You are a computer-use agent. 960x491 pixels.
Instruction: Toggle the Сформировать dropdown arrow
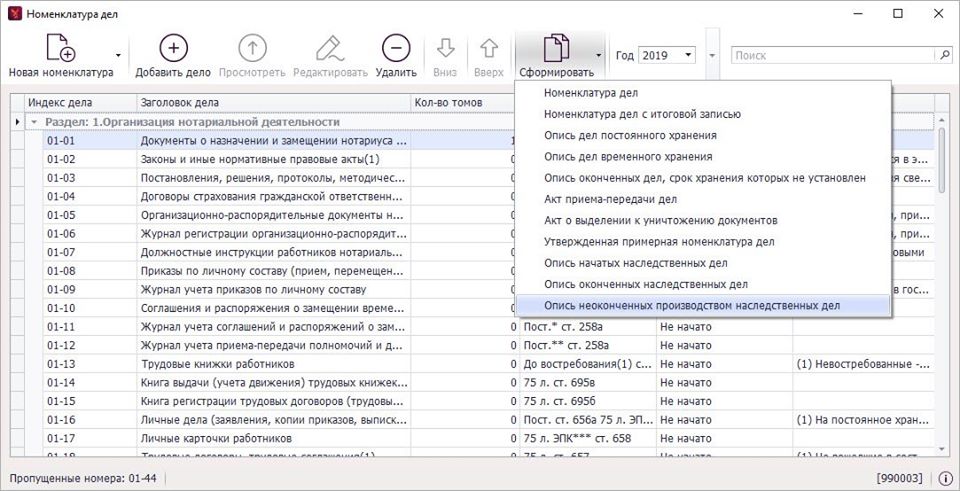pos(598,55)
